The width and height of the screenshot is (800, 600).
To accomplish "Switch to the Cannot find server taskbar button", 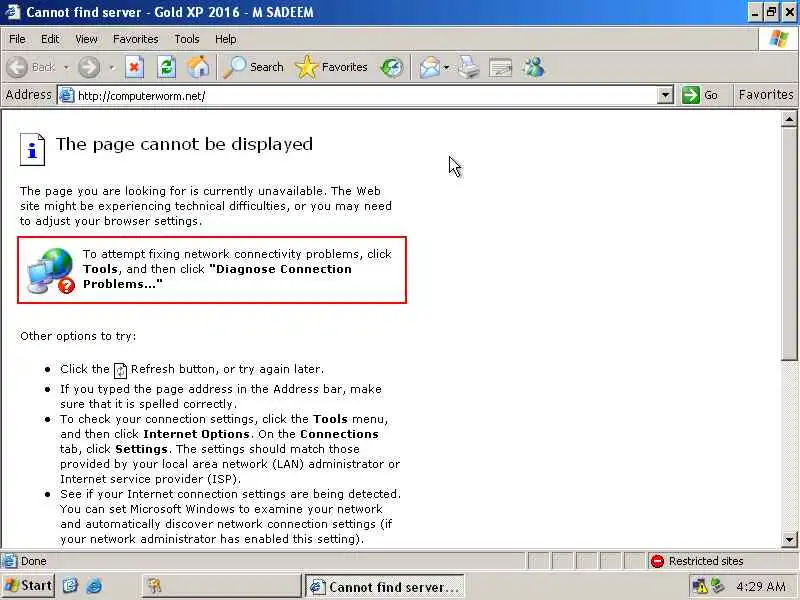I will 385,586.
